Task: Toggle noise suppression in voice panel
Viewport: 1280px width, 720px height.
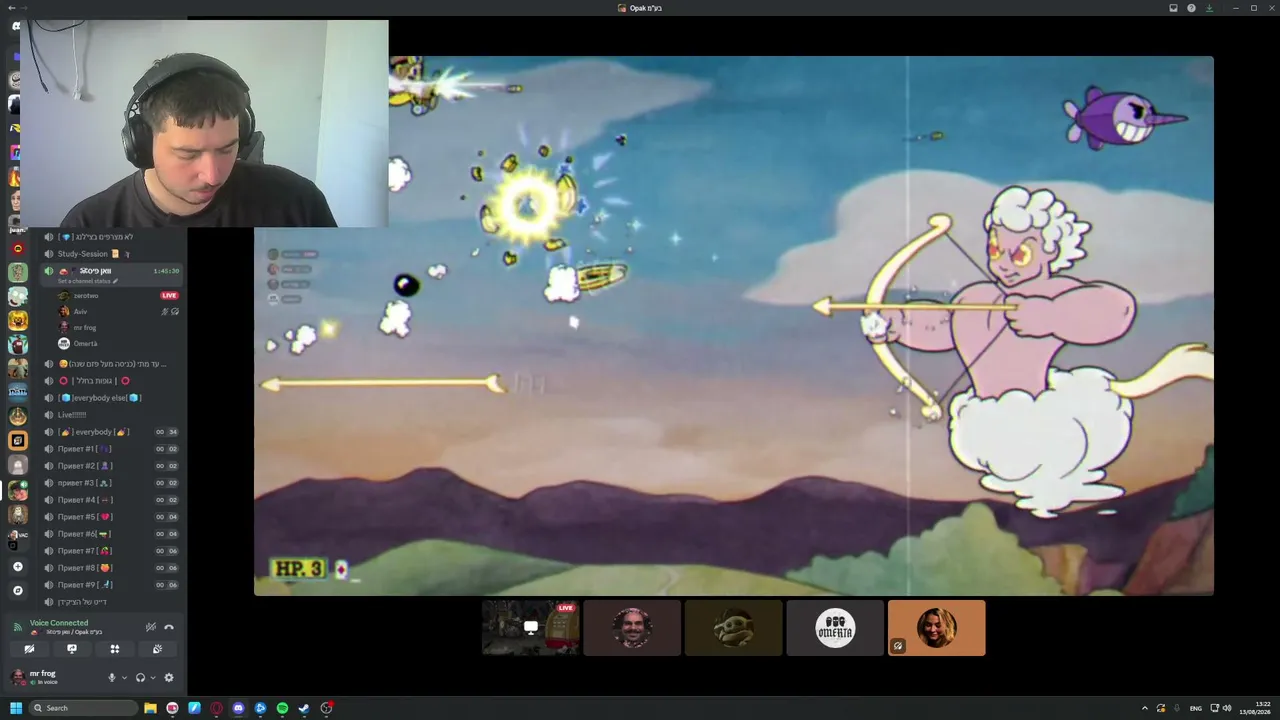Action: [151, 627]
